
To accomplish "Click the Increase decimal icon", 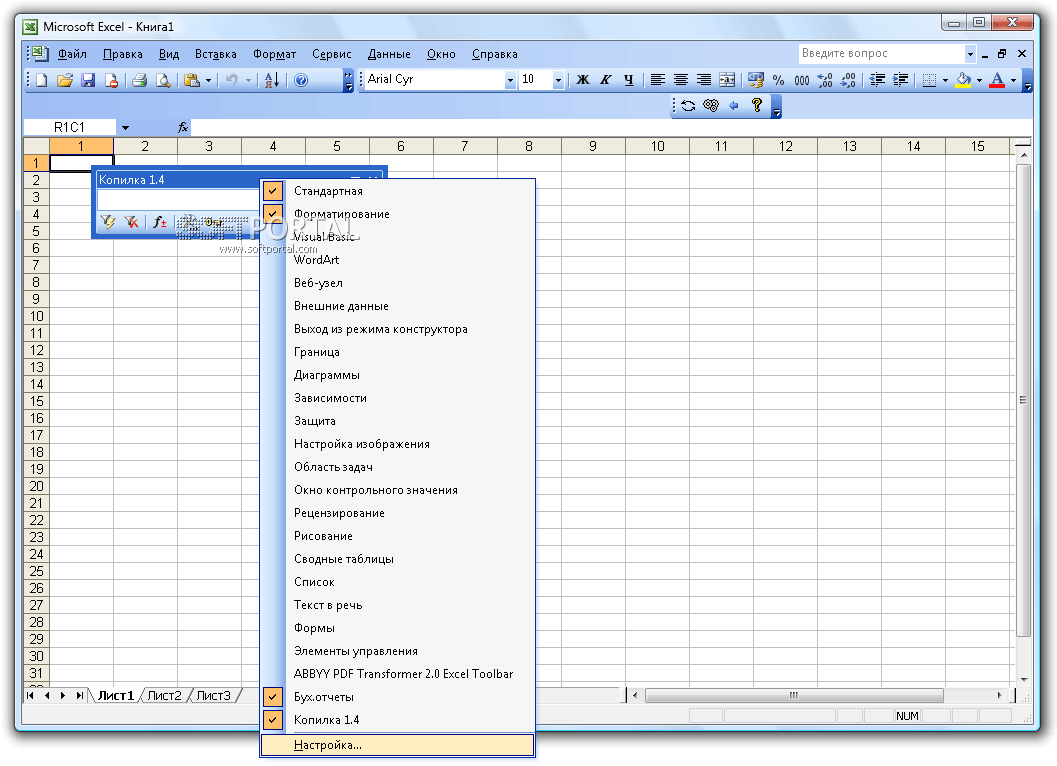I will 824,80.
